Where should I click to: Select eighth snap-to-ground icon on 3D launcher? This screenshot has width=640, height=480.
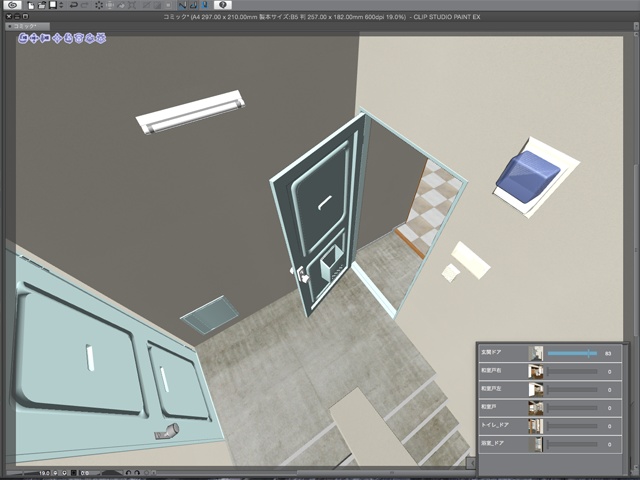tap(100, 38)
